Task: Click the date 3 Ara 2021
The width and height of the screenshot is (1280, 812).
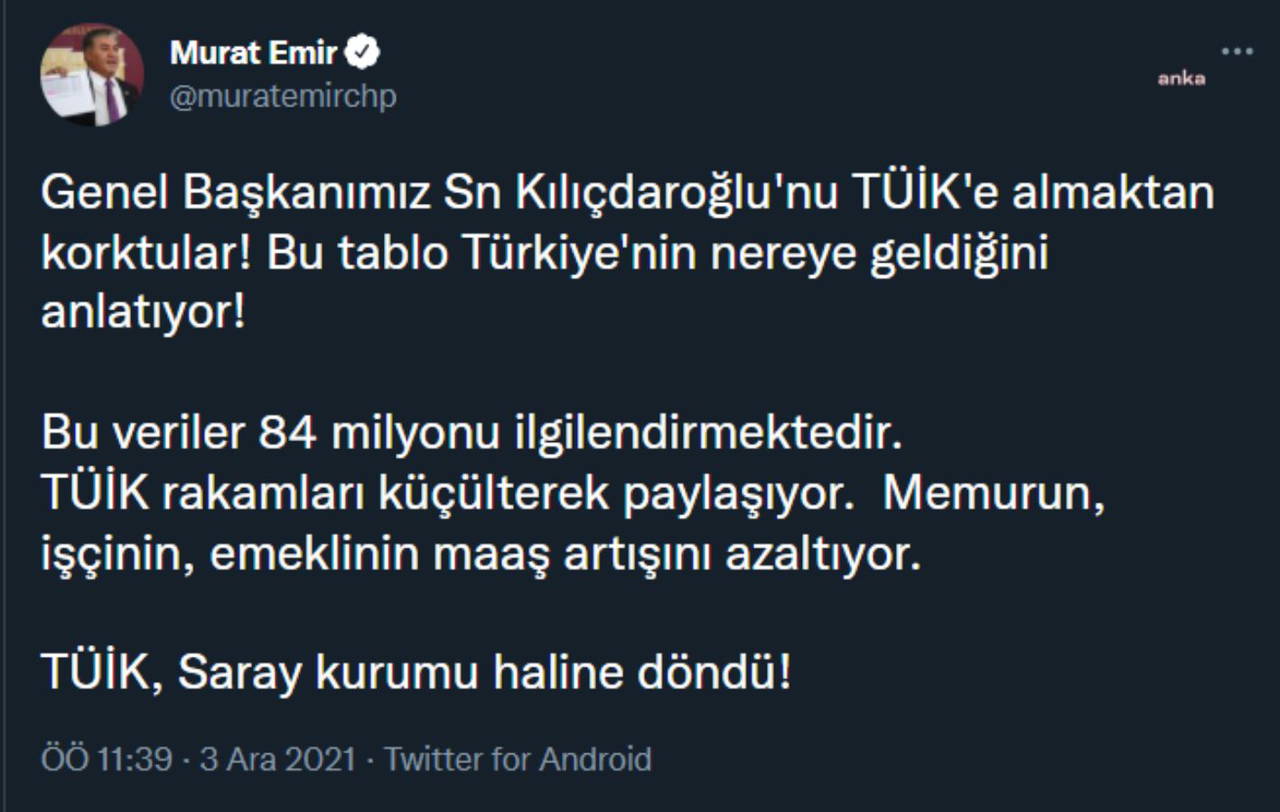Action: tap(278, 759)
